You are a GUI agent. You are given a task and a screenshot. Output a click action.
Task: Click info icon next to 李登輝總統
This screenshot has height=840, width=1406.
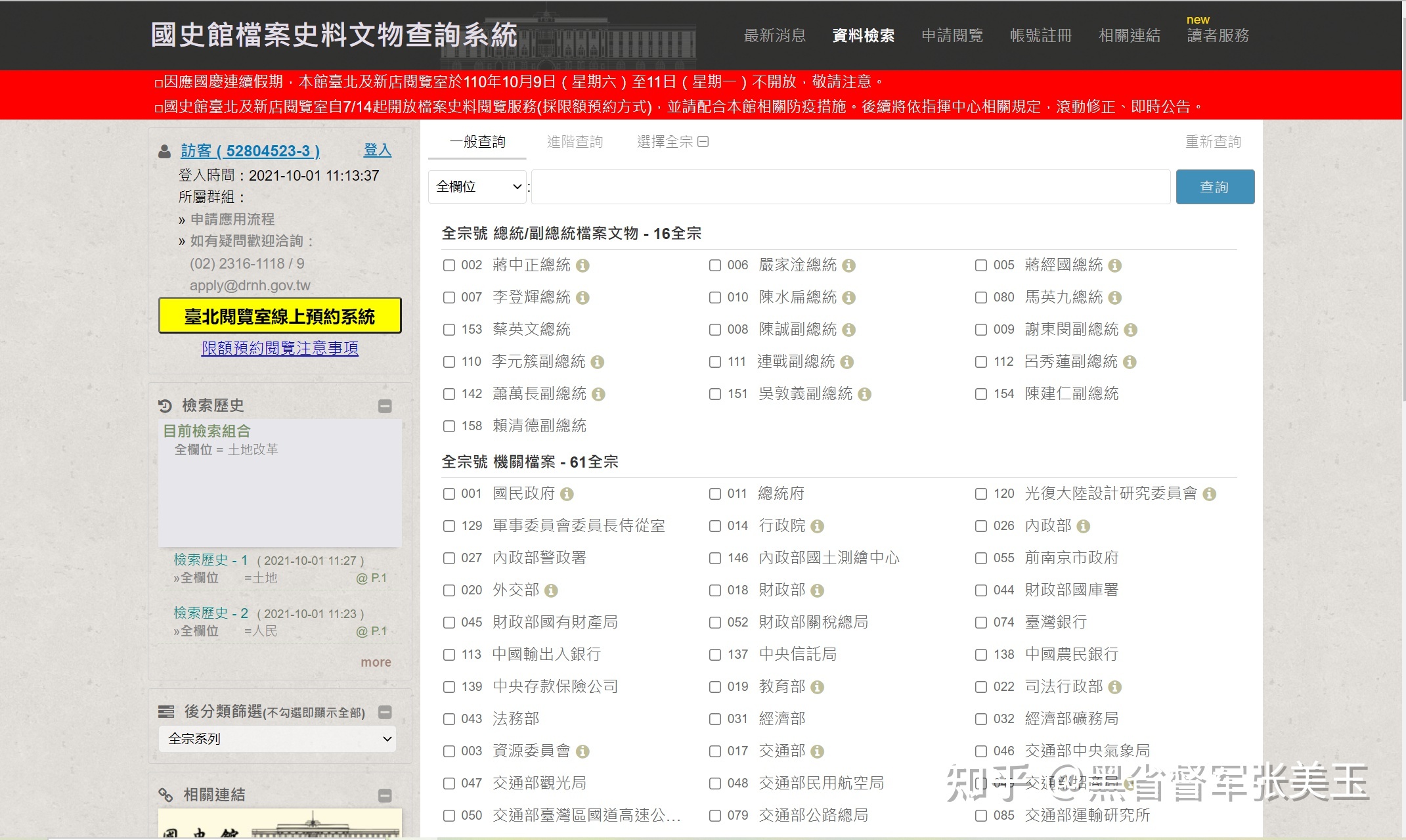point(582,298)
